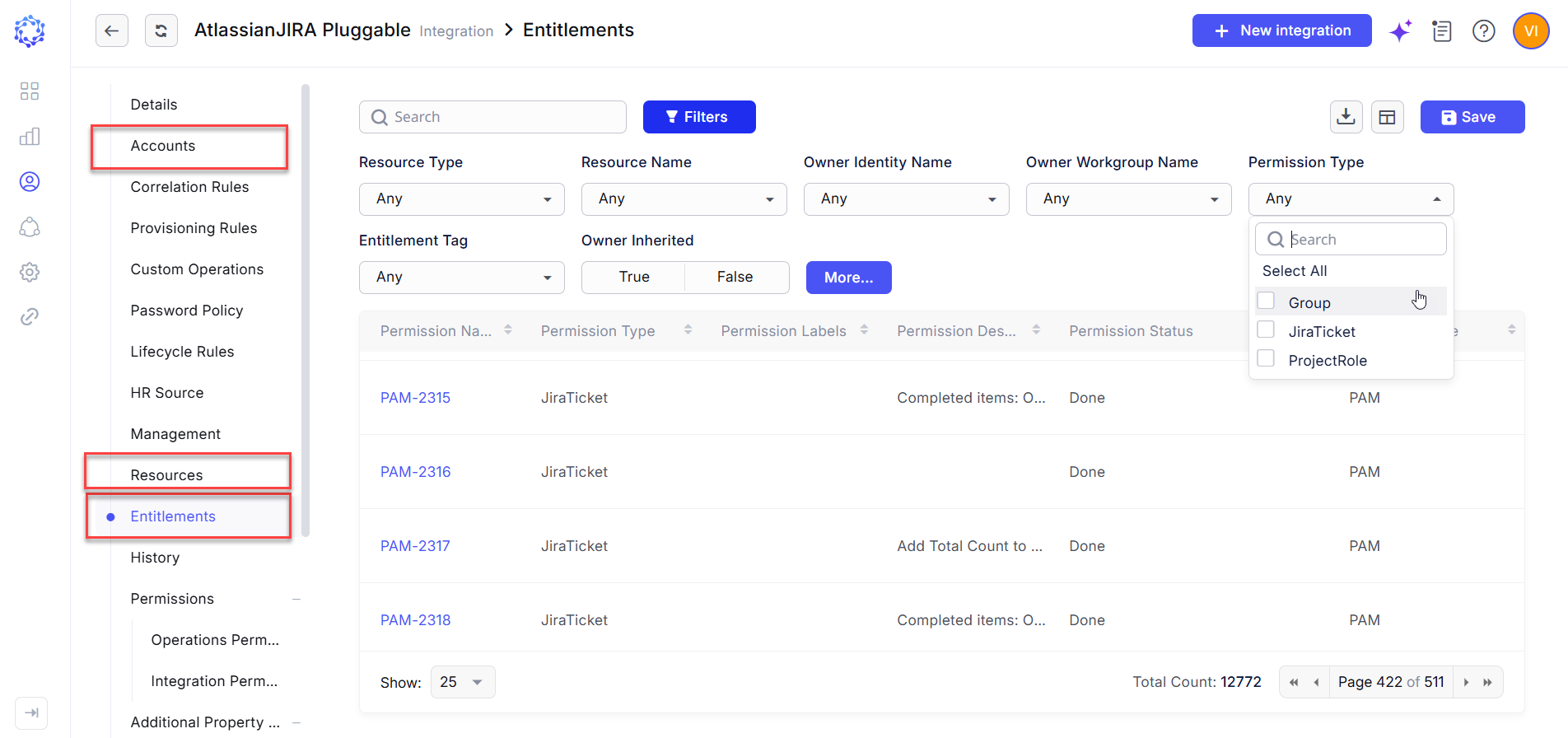Open the column layout configuration icon

coord(1388,117)
